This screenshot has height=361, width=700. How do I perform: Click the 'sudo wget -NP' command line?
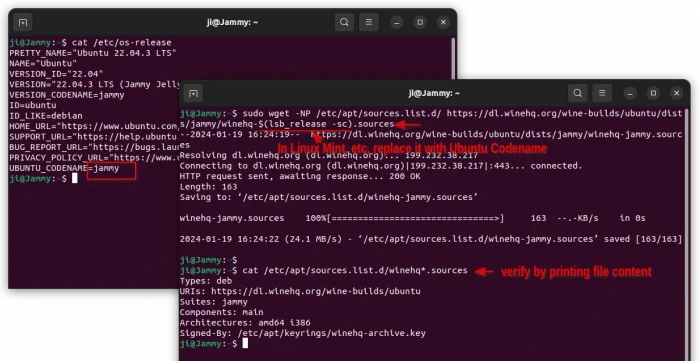(431, 119)
